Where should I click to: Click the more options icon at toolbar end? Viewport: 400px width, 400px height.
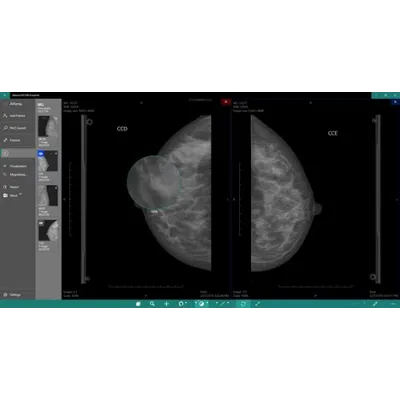(393, 304)
